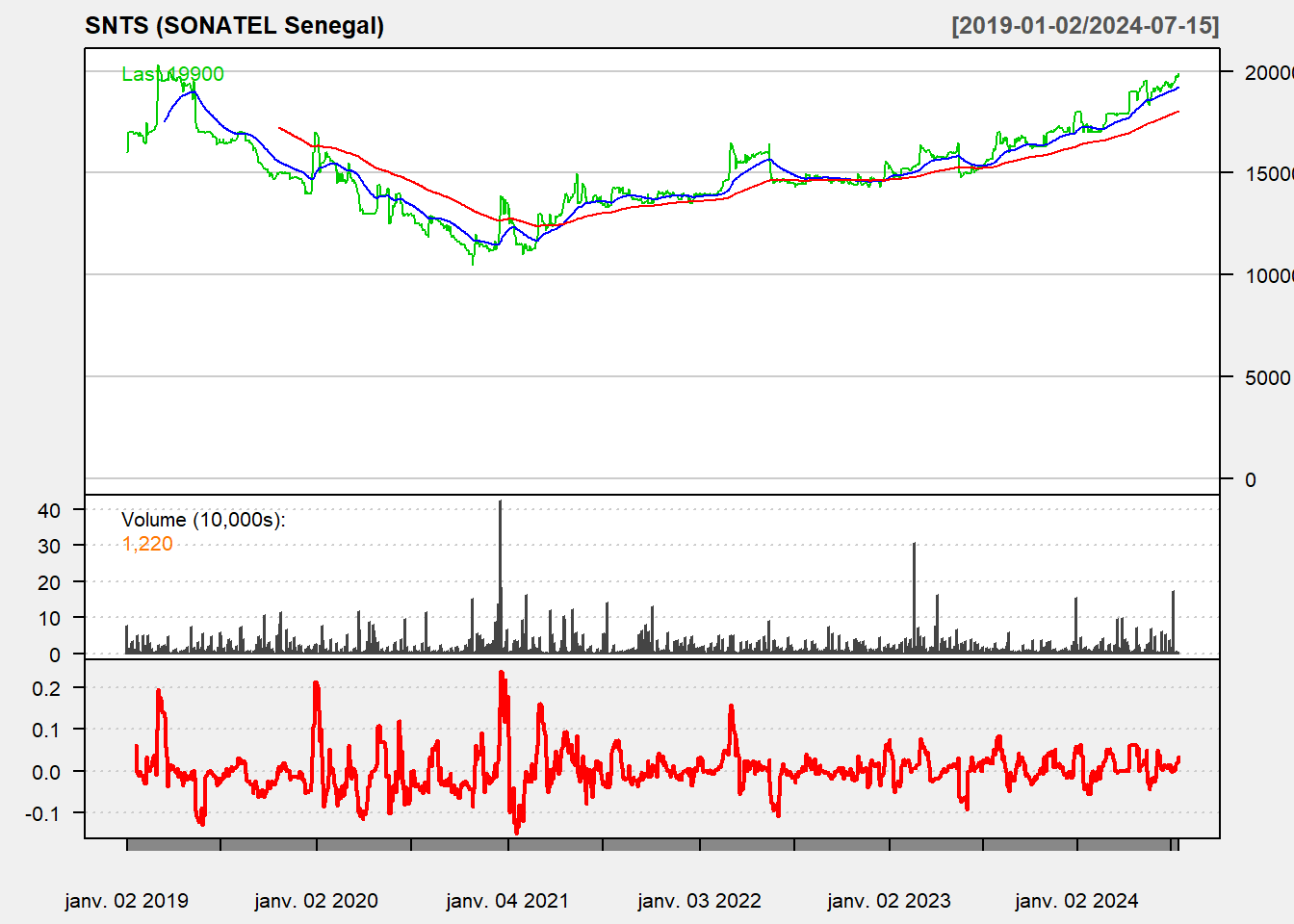Click the large volume spike in early 2023
Viewport: 1294px width, 924px height.
pyautogui.click(x=914, y=599)
